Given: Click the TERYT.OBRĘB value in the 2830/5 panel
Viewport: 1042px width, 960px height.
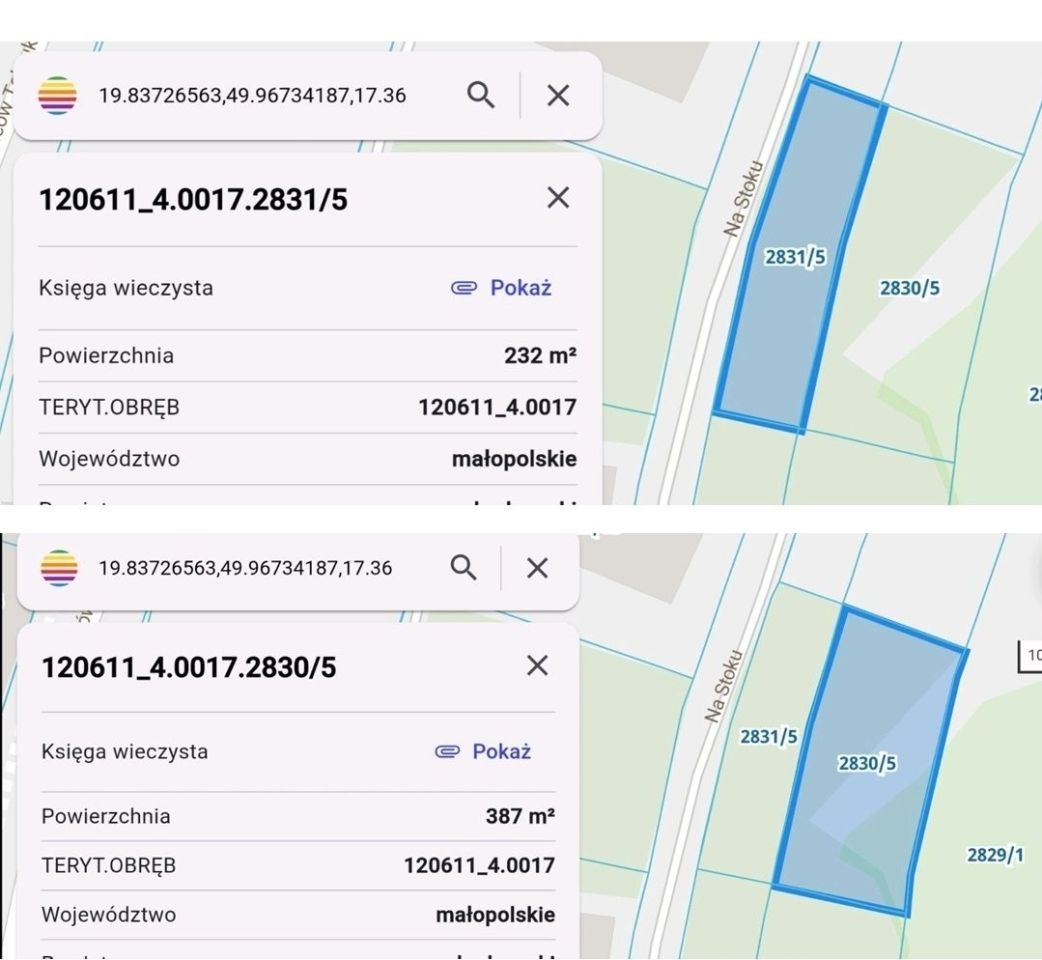Looking at the screenshot, I should pyautogui.click(x=479, y=865).
